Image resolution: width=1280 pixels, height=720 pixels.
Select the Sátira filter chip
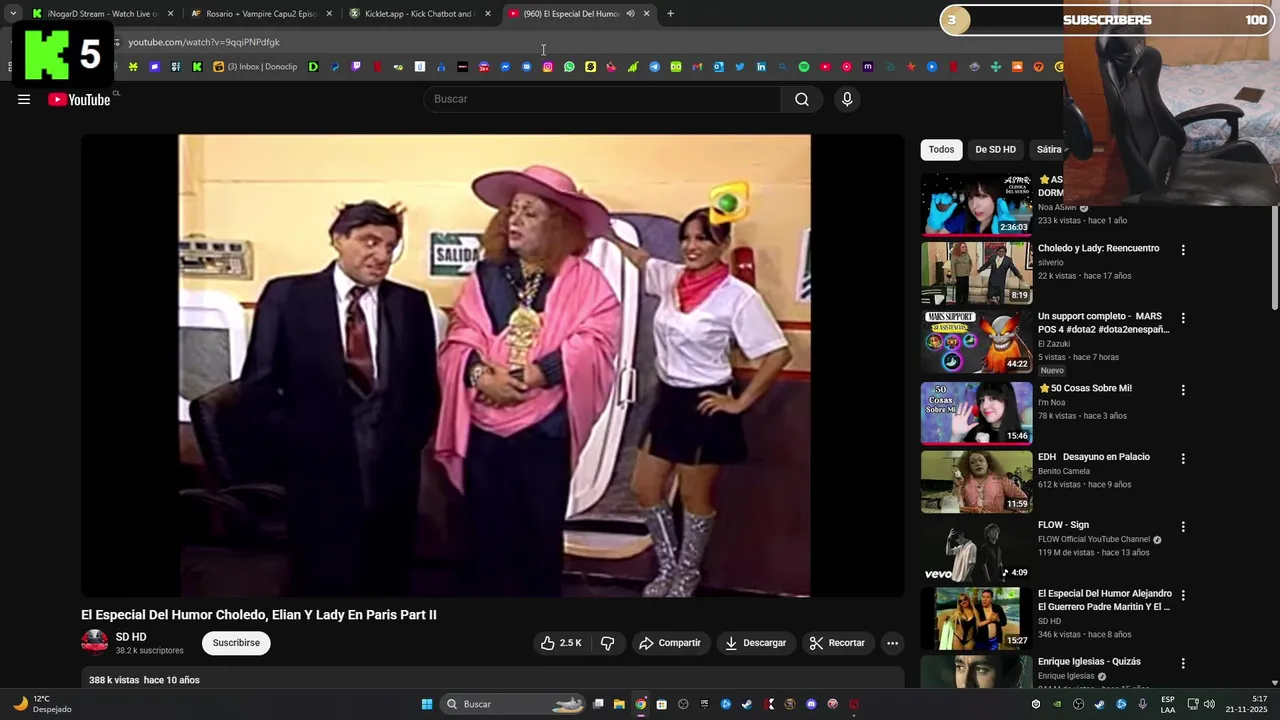pyautogui.click(x=1049, y=150)
